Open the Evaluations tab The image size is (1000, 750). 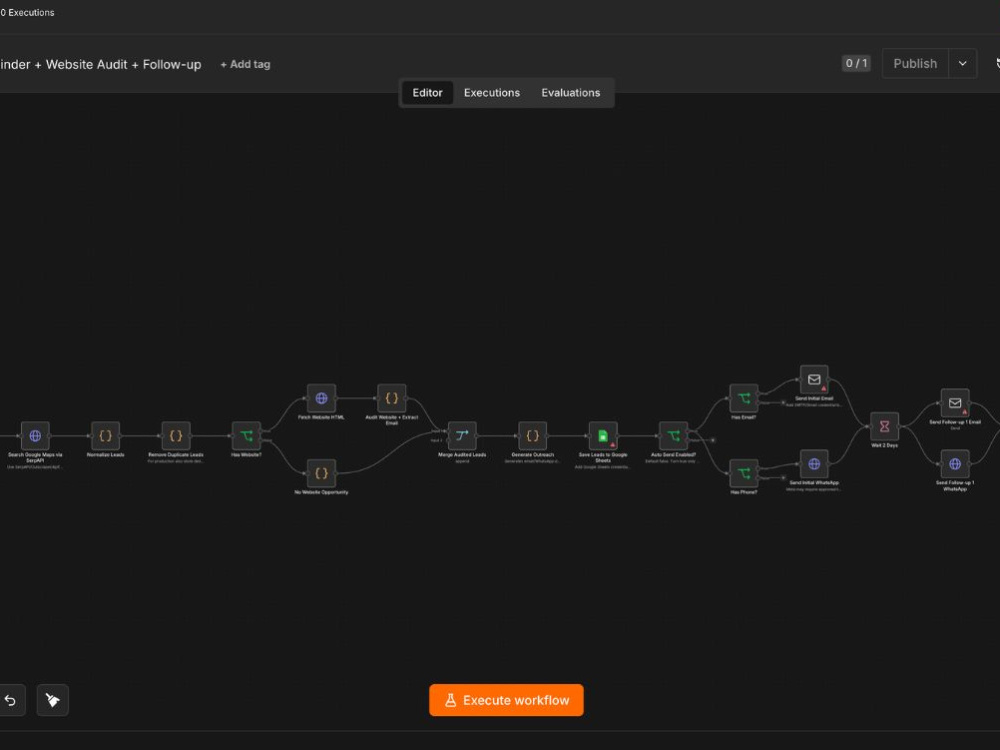coord(571,92)
